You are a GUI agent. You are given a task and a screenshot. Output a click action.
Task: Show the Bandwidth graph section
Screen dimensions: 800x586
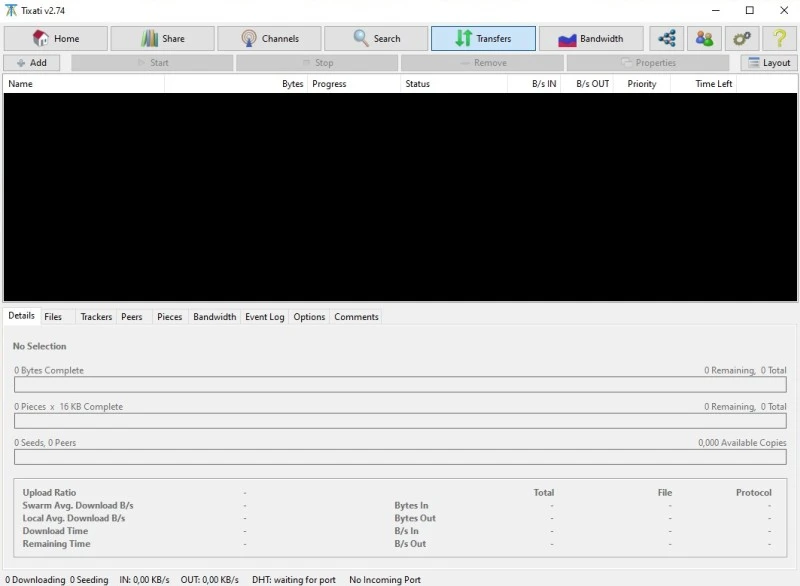pos(590,39)
